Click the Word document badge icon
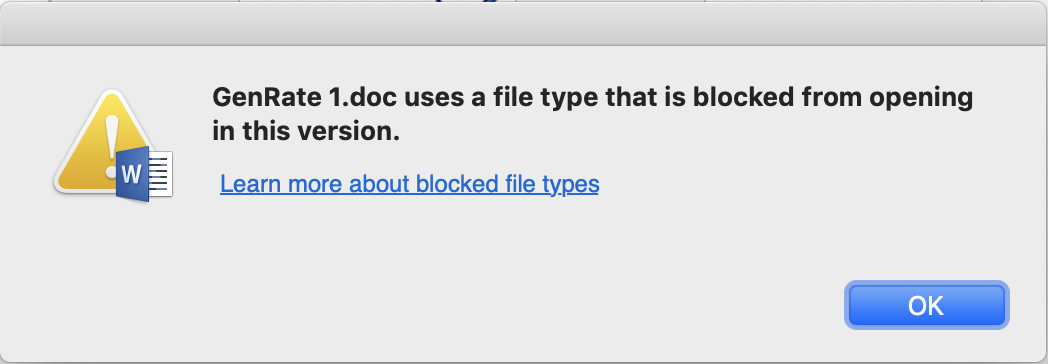The image size is (1048, 364). (144, 175)
